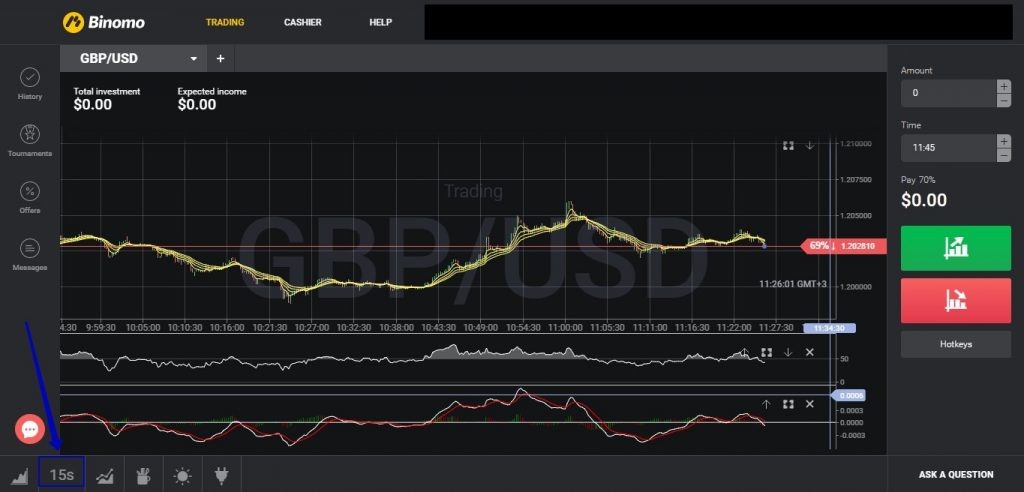Open the live chat bubble

[x=30, y=429]
